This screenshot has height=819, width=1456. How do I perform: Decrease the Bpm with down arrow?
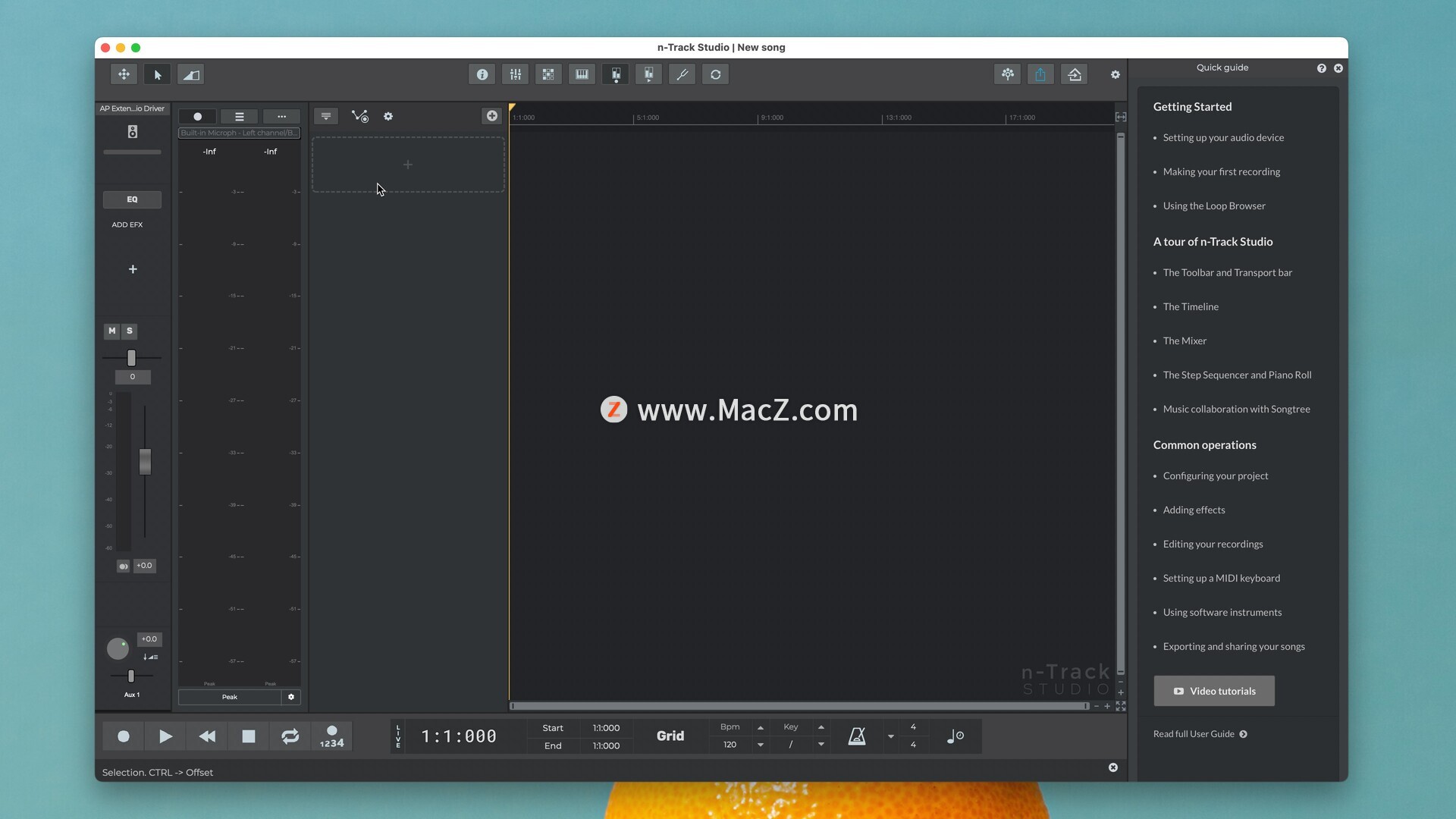[x=761, y=745]
